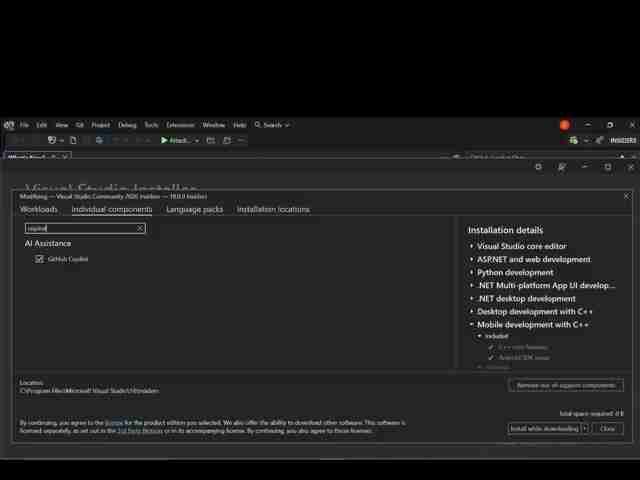Click the AI Assistance group heading
Image resolution: width=640 pixels, height=480 pixels.
48,244
